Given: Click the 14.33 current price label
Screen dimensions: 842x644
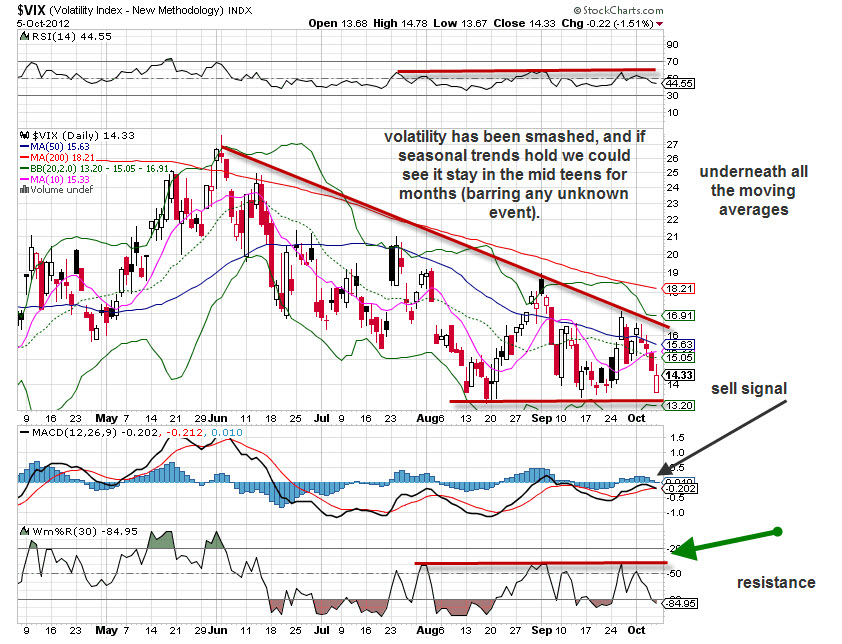Looking at the screenshot, I should 680,376.
